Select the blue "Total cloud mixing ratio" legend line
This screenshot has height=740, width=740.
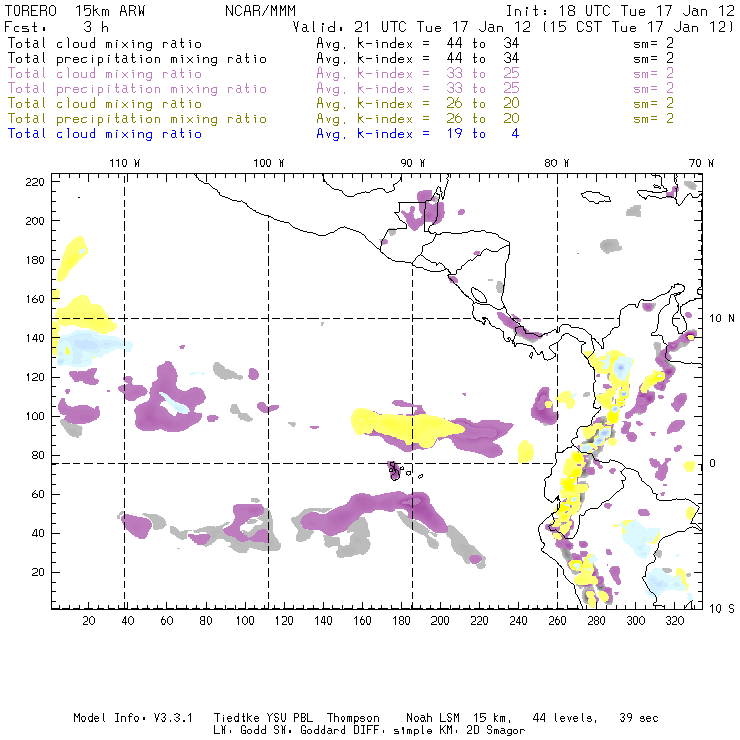[105, 134]
